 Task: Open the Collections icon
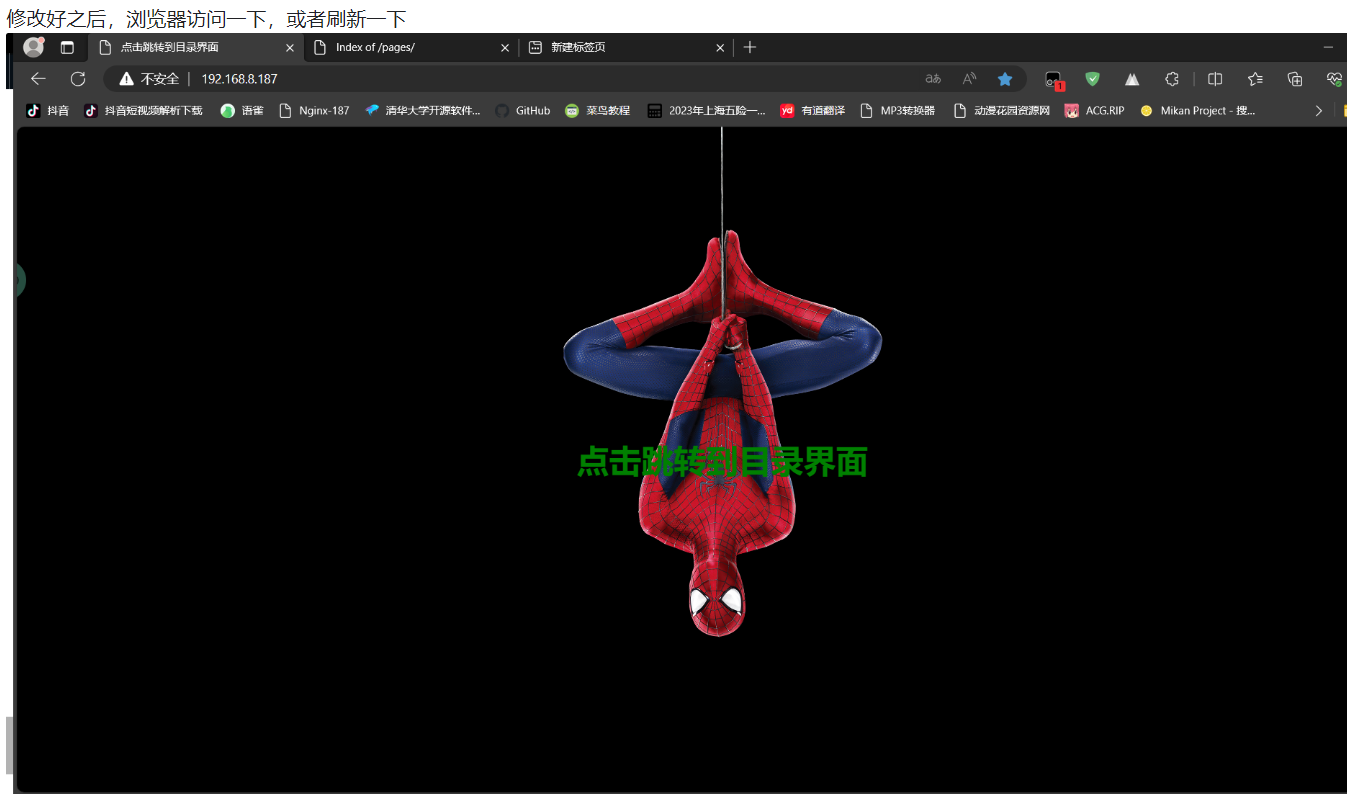click(1295, 79)
